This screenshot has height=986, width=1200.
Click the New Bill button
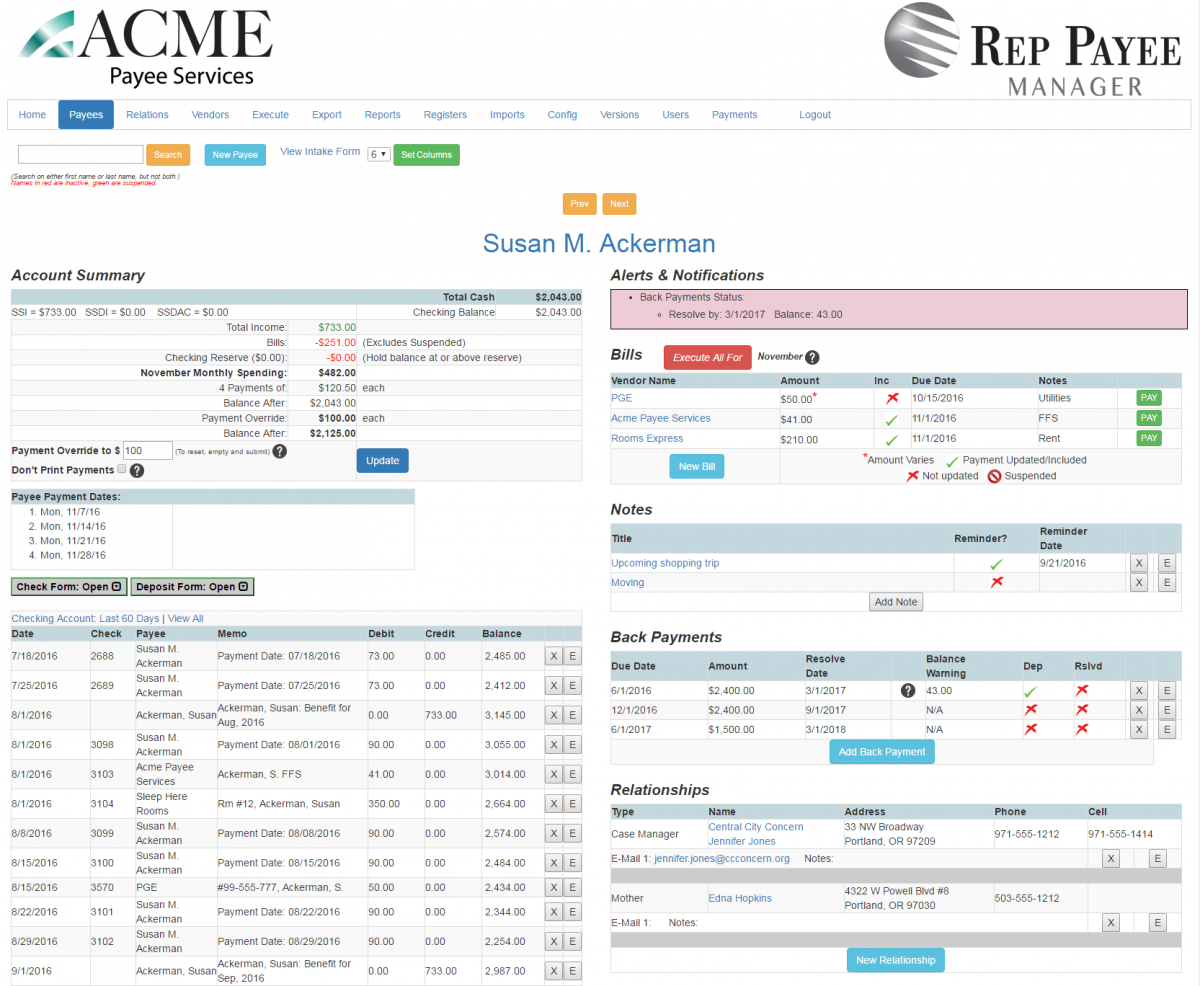pos(696,466)
